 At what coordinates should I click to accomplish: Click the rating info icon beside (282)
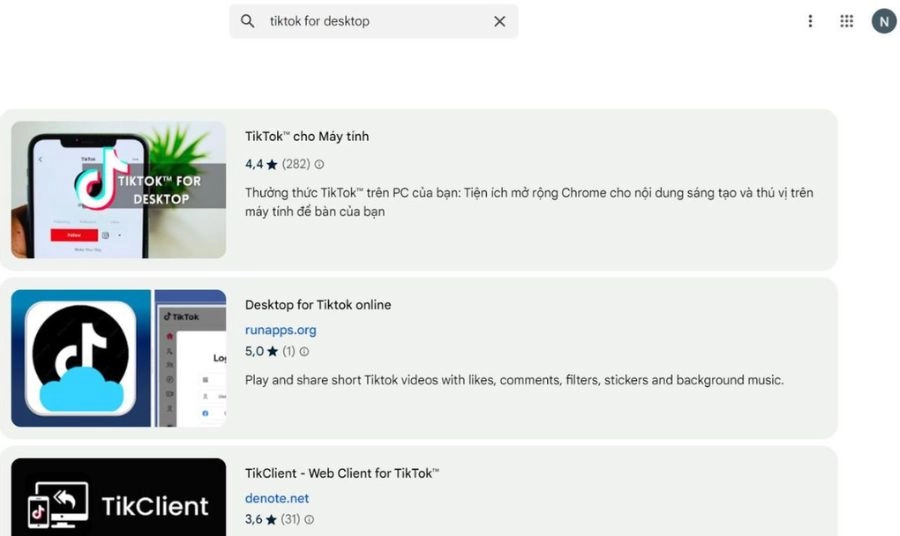pos(319,164)
